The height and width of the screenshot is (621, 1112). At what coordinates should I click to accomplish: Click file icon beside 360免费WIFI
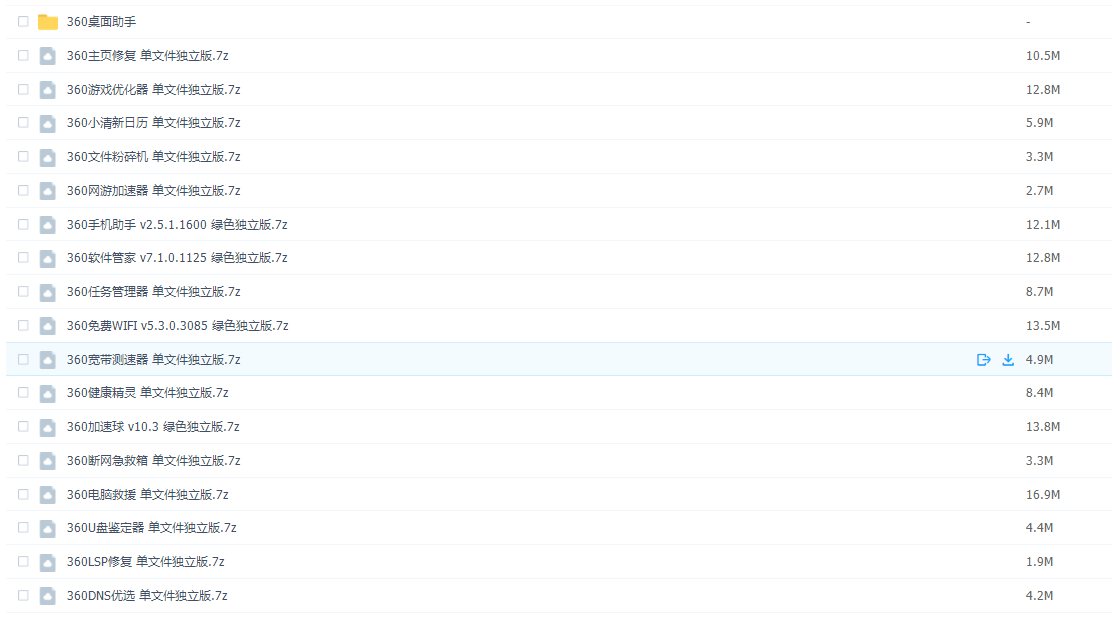(48, 326)
